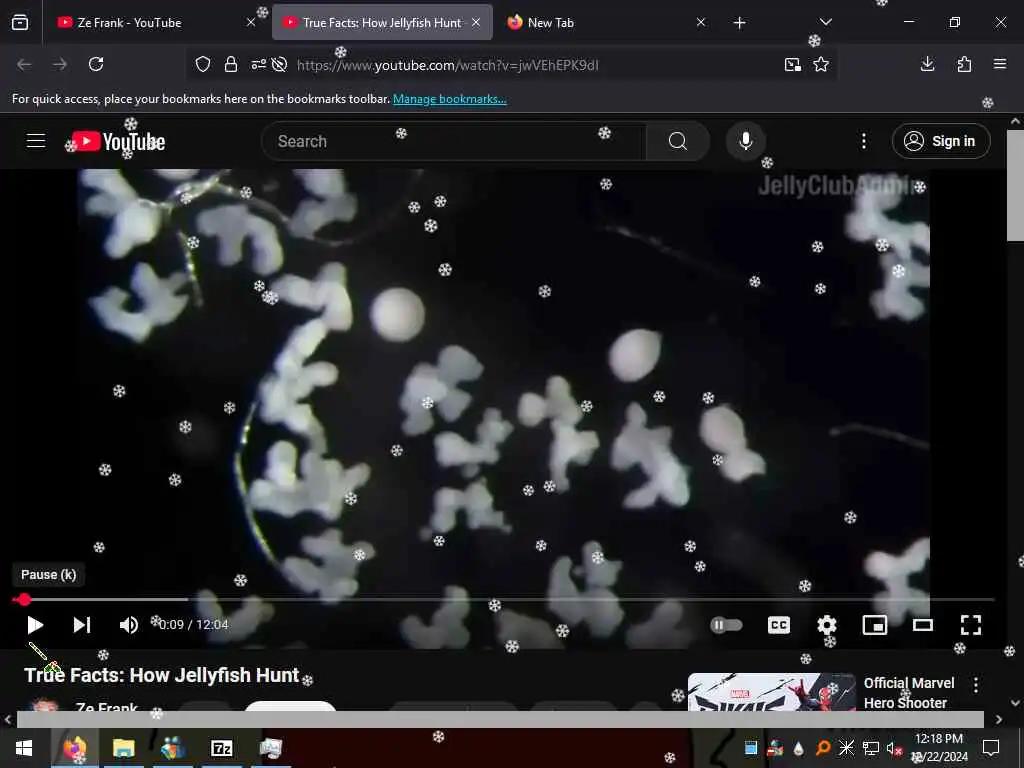
Task: Open video settings gear
Action: click(827, 626)
